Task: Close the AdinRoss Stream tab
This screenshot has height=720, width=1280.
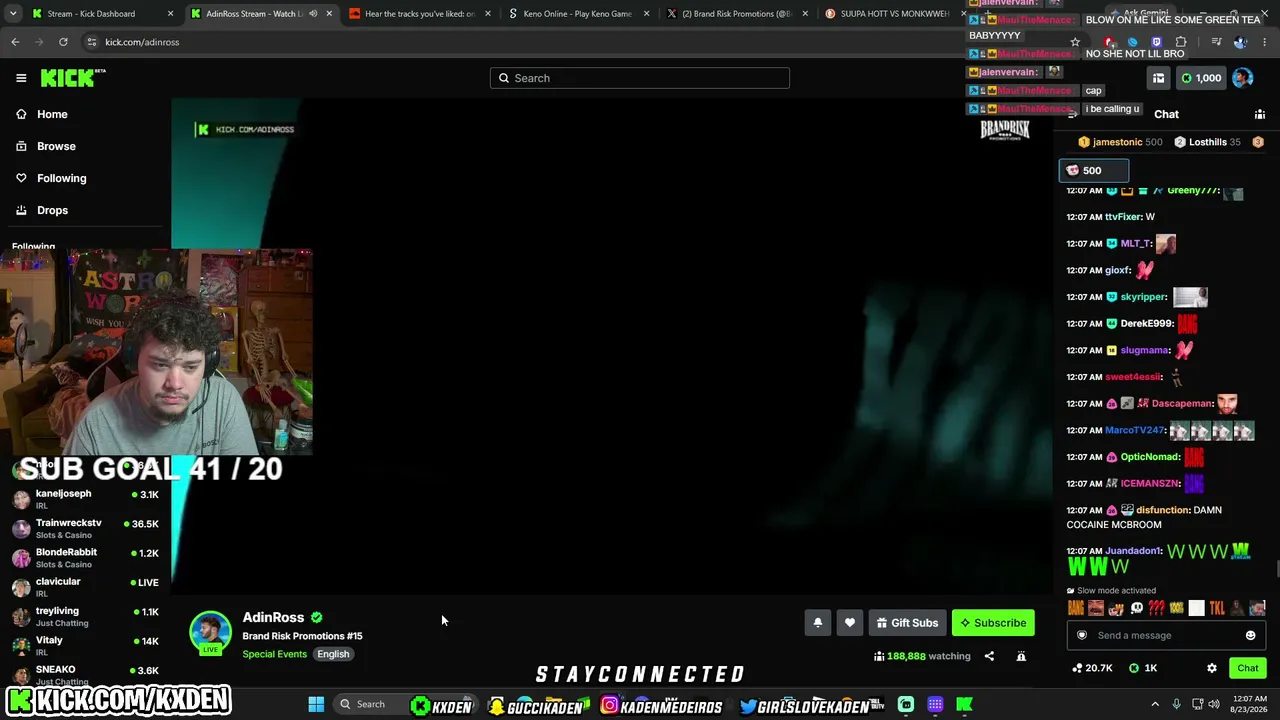Action: pyautogui.click(x=329, y=14)
